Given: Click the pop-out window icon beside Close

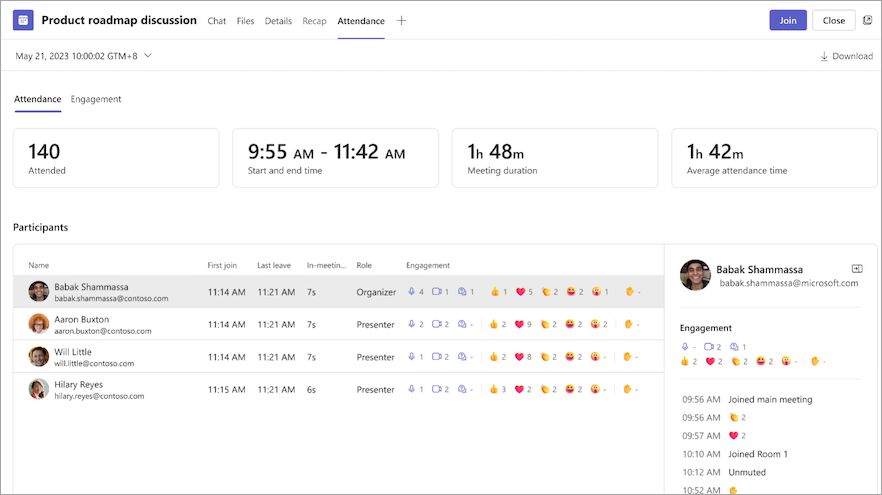Looking at the screenshot, I should [x=867, y=20].
